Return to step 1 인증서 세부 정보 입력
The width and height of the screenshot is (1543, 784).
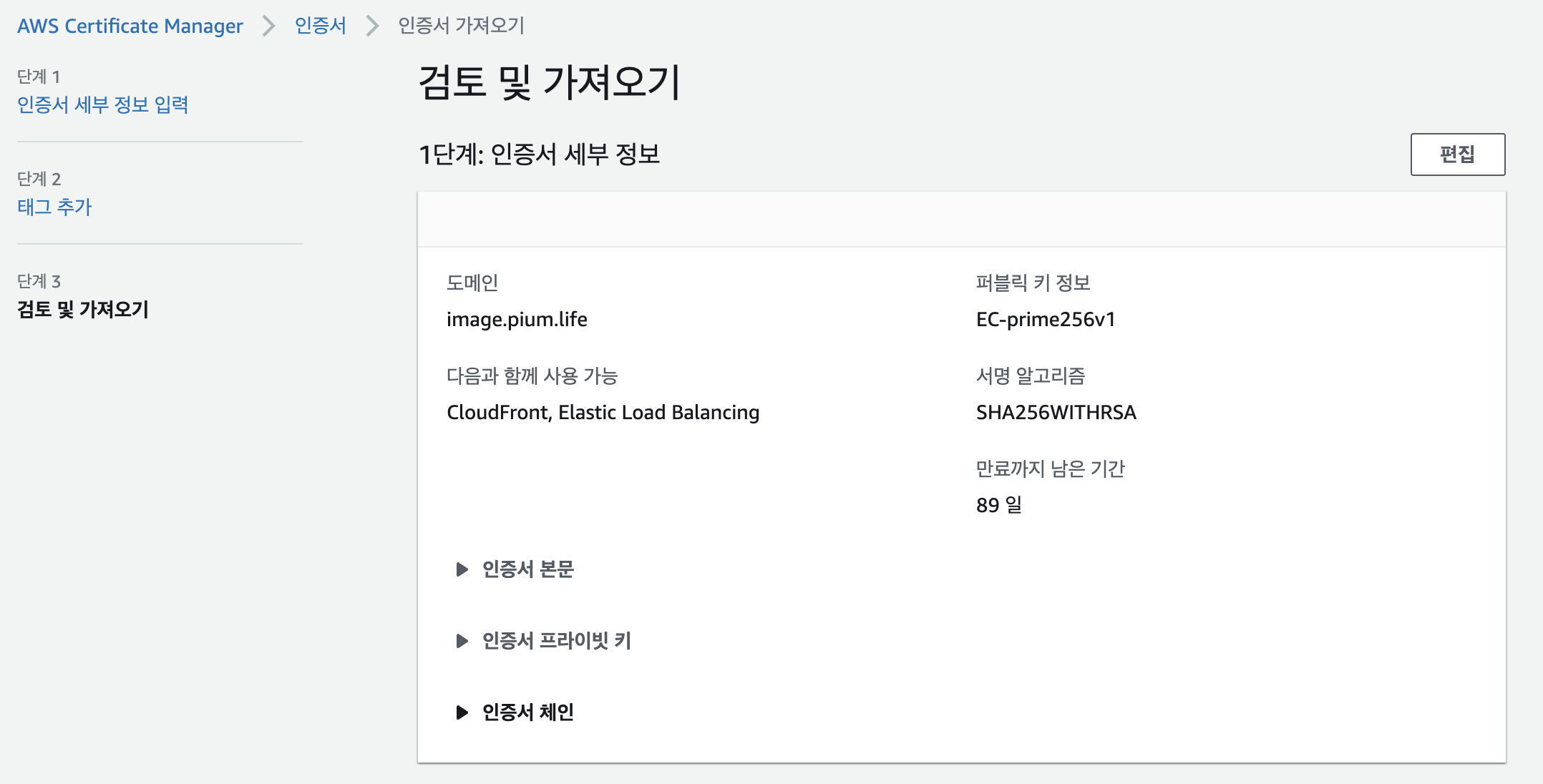coord(103,105)
